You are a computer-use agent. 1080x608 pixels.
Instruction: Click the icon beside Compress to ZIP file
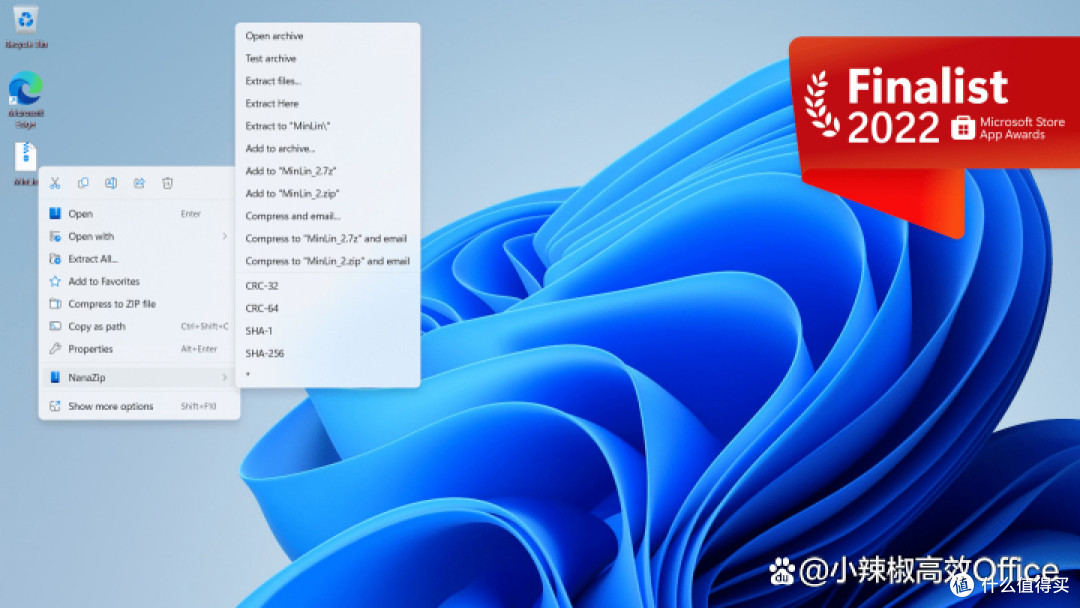[x=55, y=304]
